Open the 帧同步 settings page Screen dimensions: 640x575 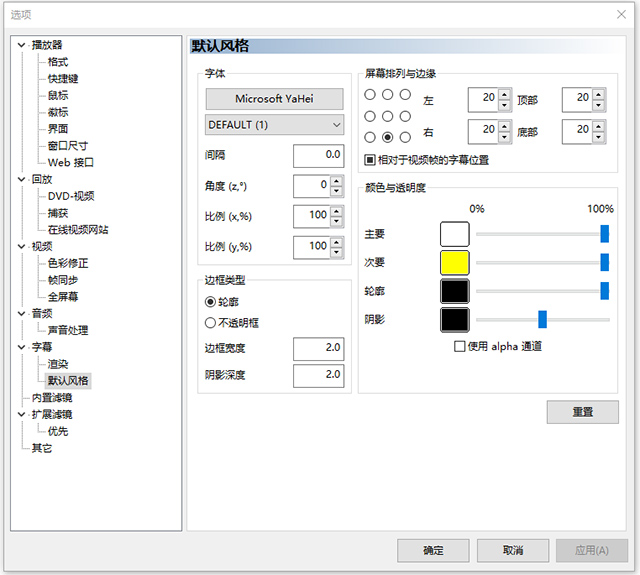tap(63, 280)
